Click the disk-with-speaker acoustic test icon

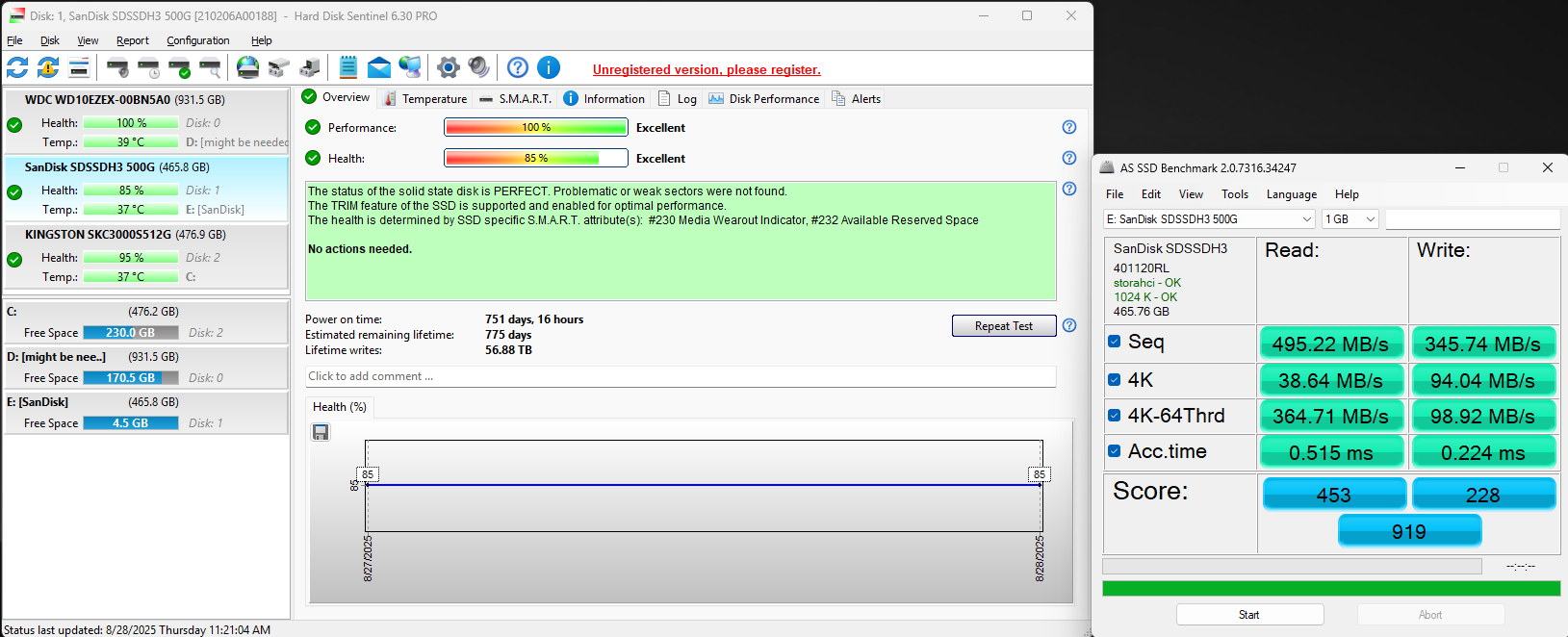(117, 67)
